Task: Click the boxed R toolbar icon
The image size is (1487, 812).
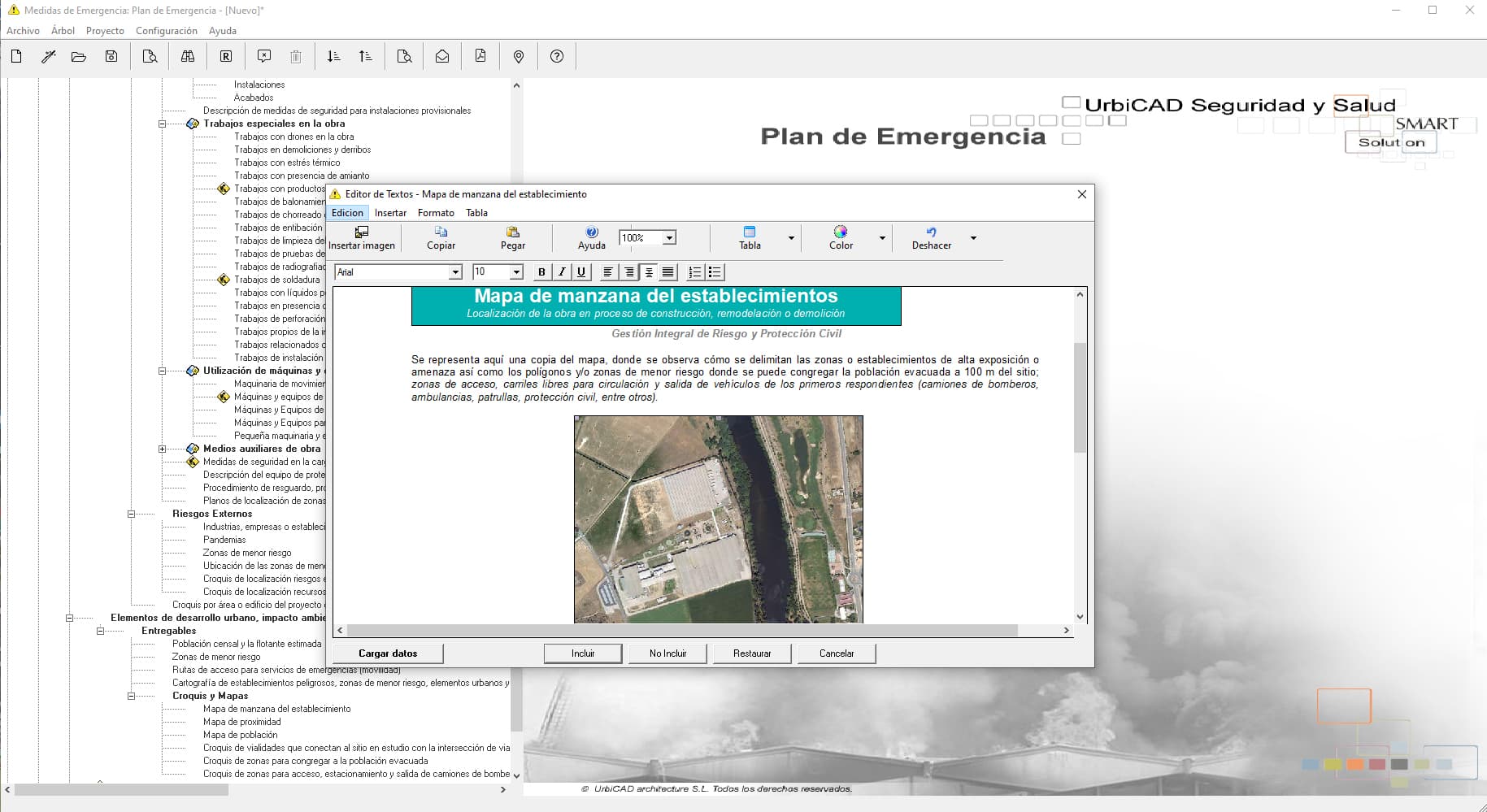Action: (x=226, y=56)
